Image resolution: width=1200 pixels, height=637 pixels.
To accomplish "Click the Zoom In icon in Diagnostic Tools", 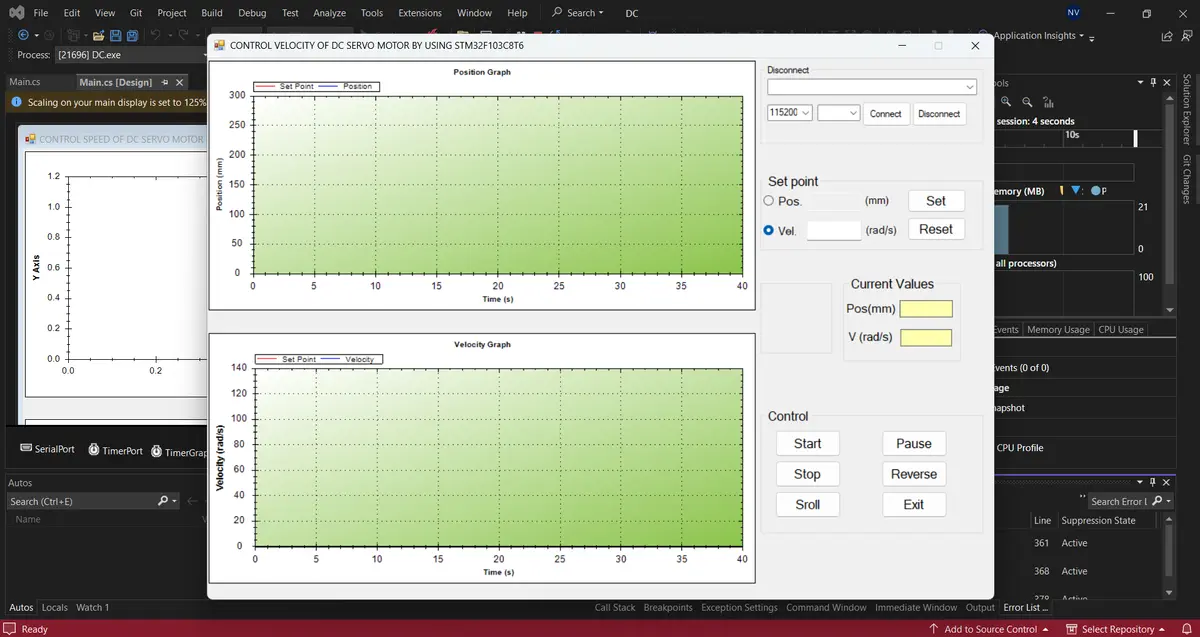I will pos(1006,102).
